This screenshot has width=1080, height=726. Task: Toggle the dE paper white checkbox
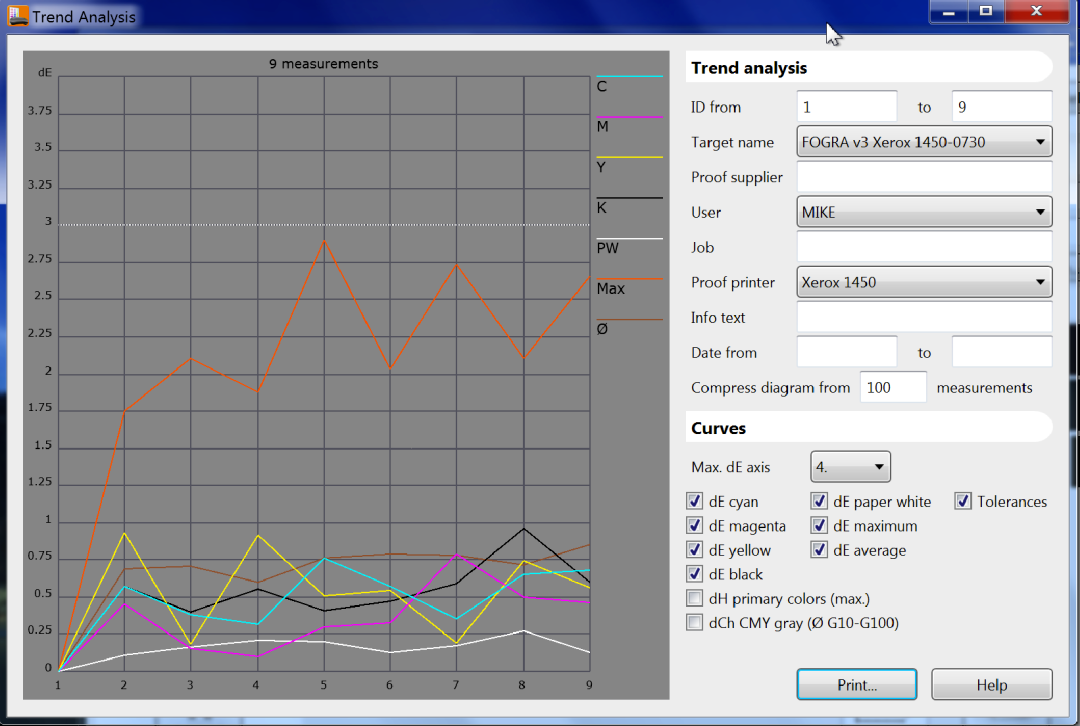tap(819, 502)
